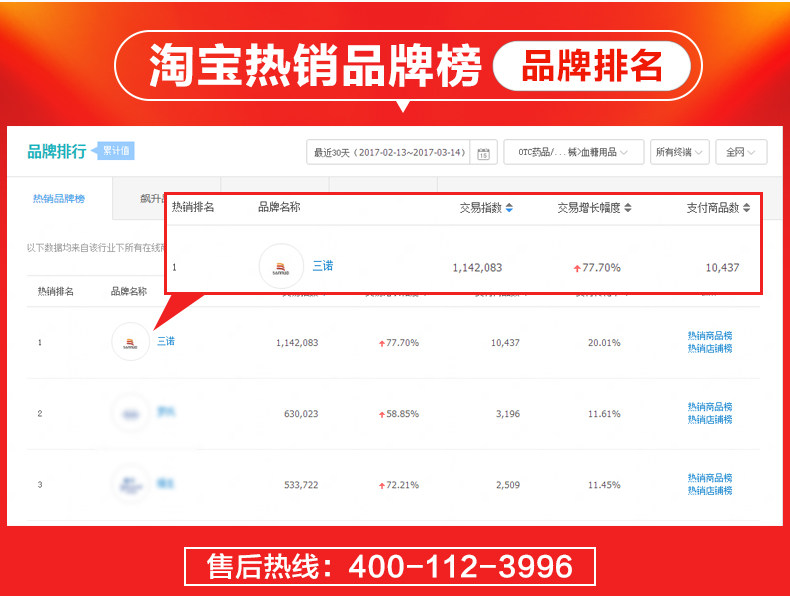
Task: Click the 3,196 paid items value
Action: coord(507,414)
